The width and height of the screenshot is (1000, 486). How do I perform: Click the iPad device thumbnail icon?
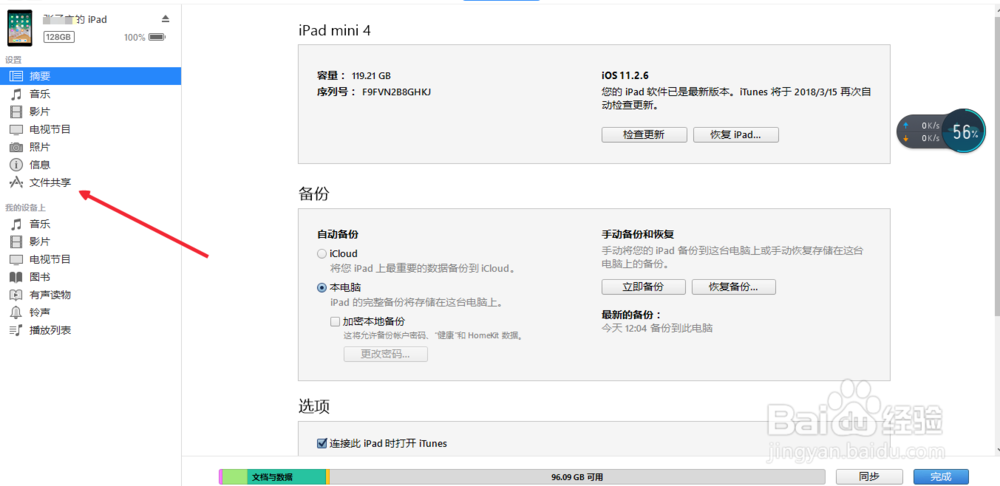tap(20, 28)
